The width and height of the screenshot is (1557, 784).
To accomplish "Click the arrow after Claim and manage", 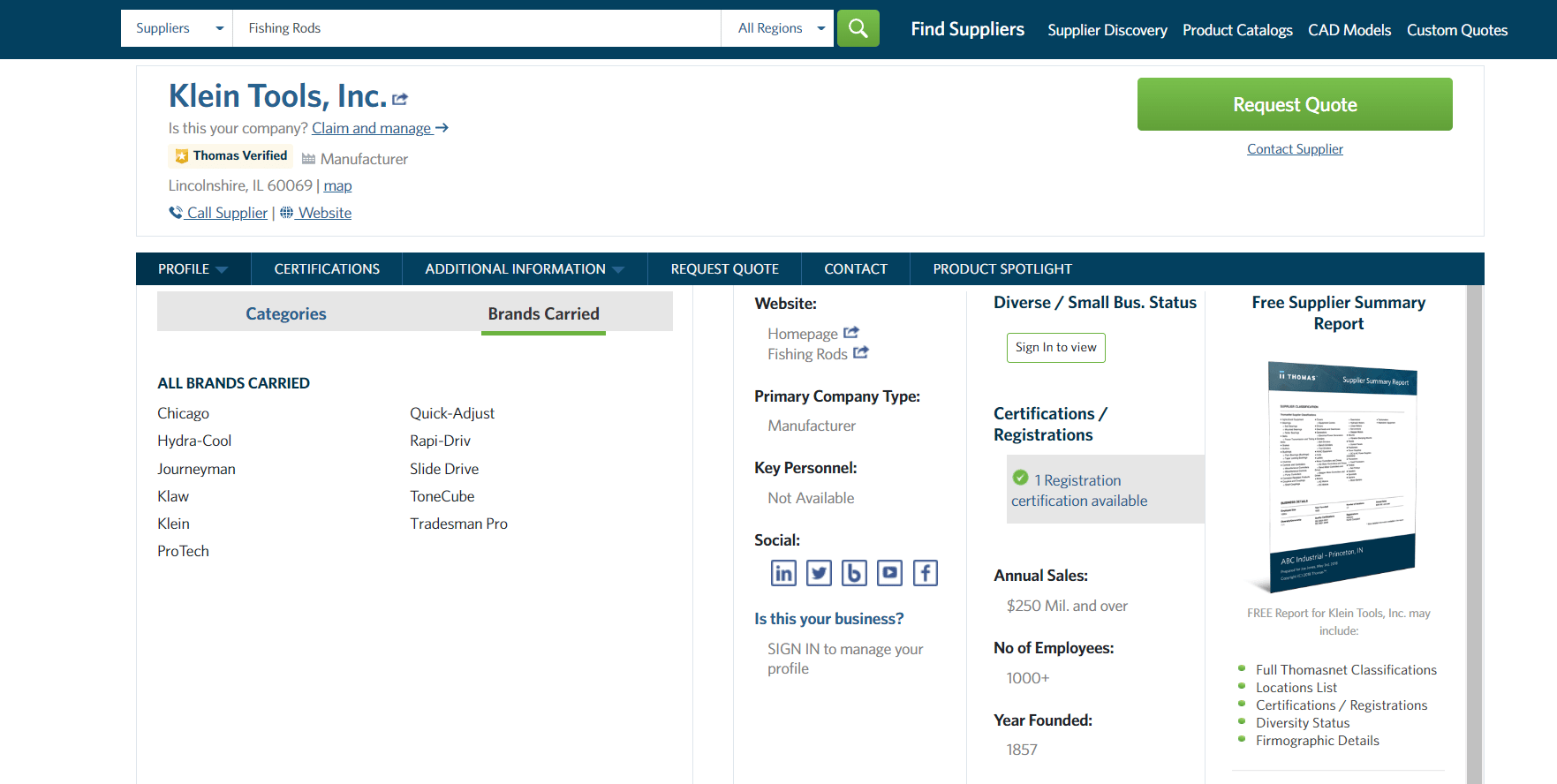I will coord(442,128).
